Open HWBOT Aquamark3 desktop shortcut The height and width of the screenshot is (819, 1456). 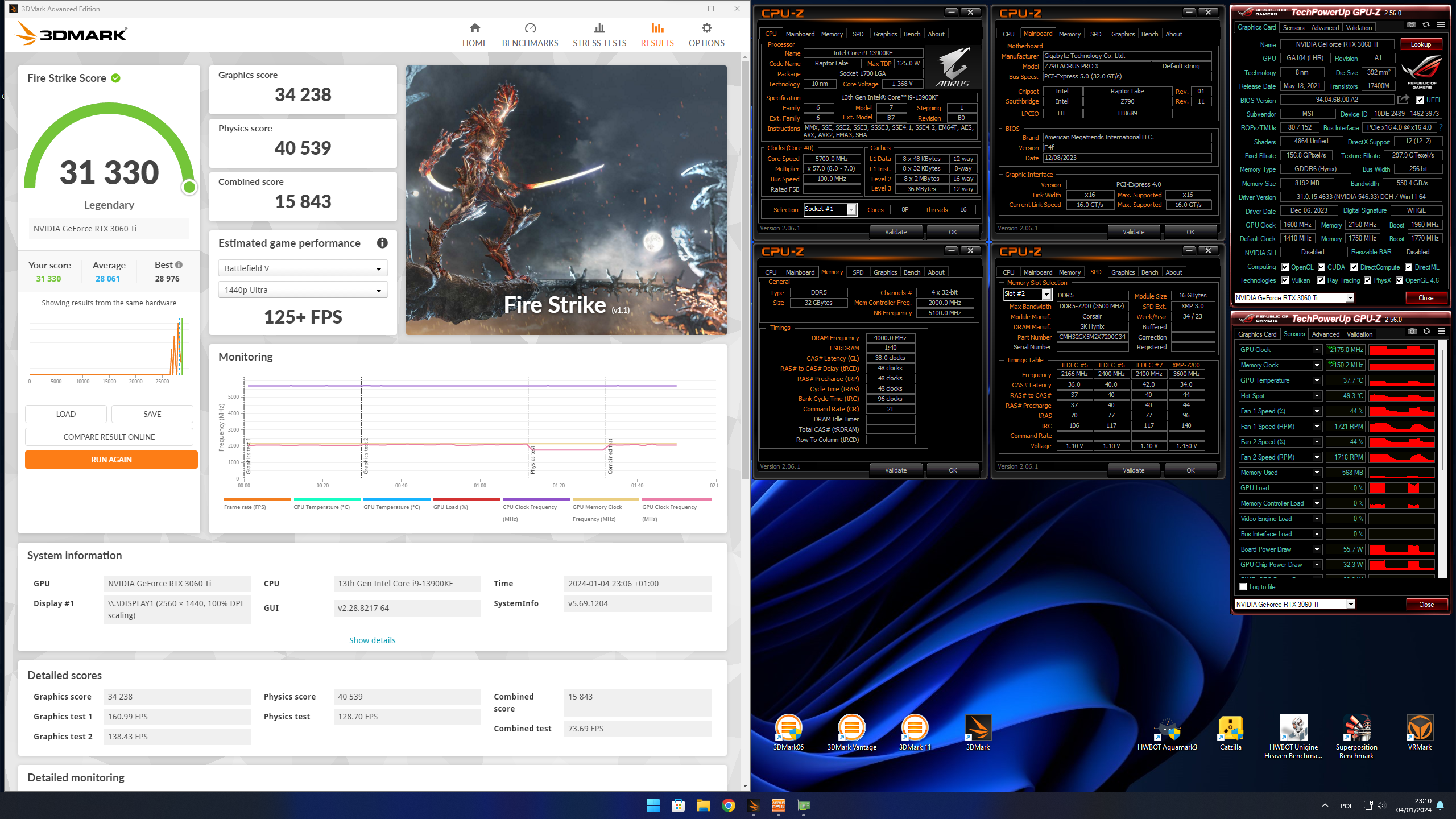point(1167,733)
